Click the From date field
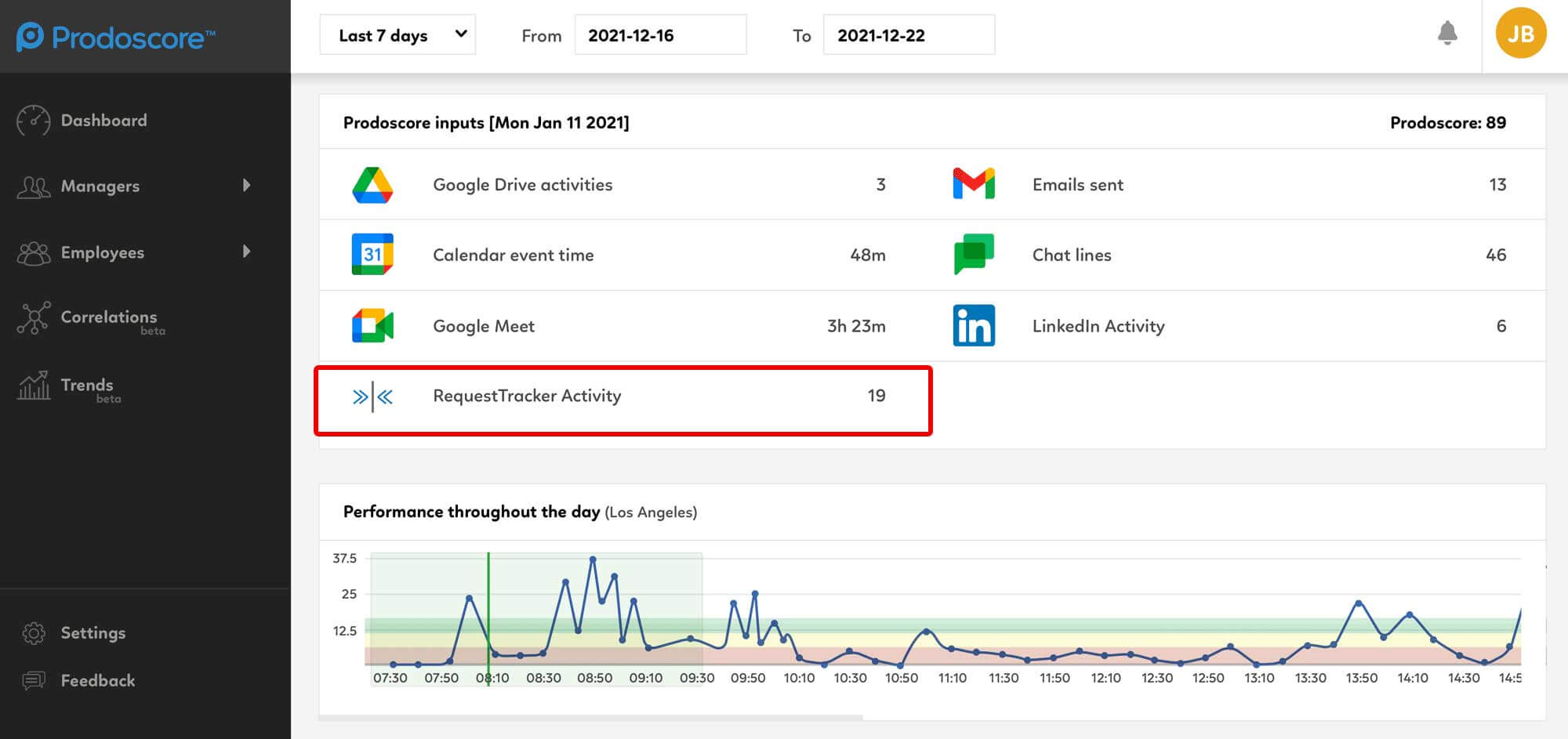This screenshot has height=739, width=1568. (x=660, y=35)
